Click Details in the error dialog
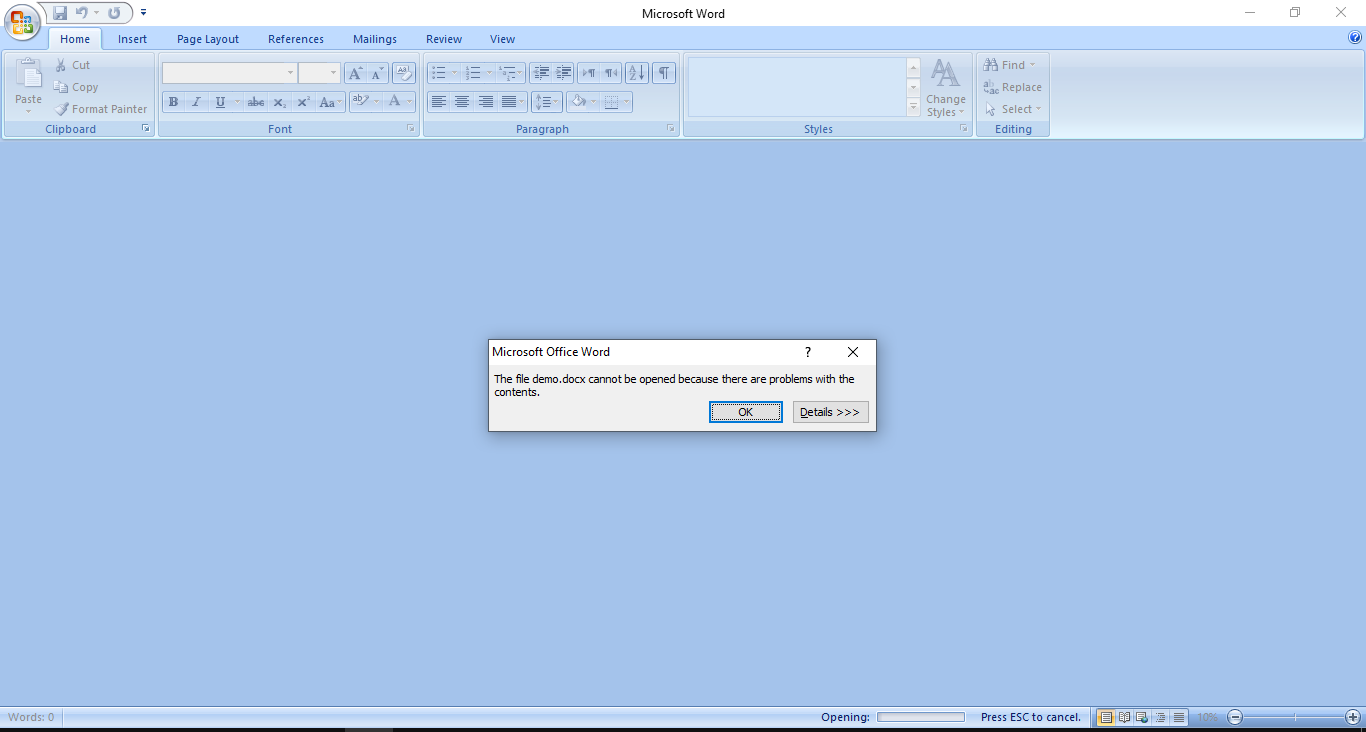Viewport: 1366px width, 732px height. click(830, 411)
